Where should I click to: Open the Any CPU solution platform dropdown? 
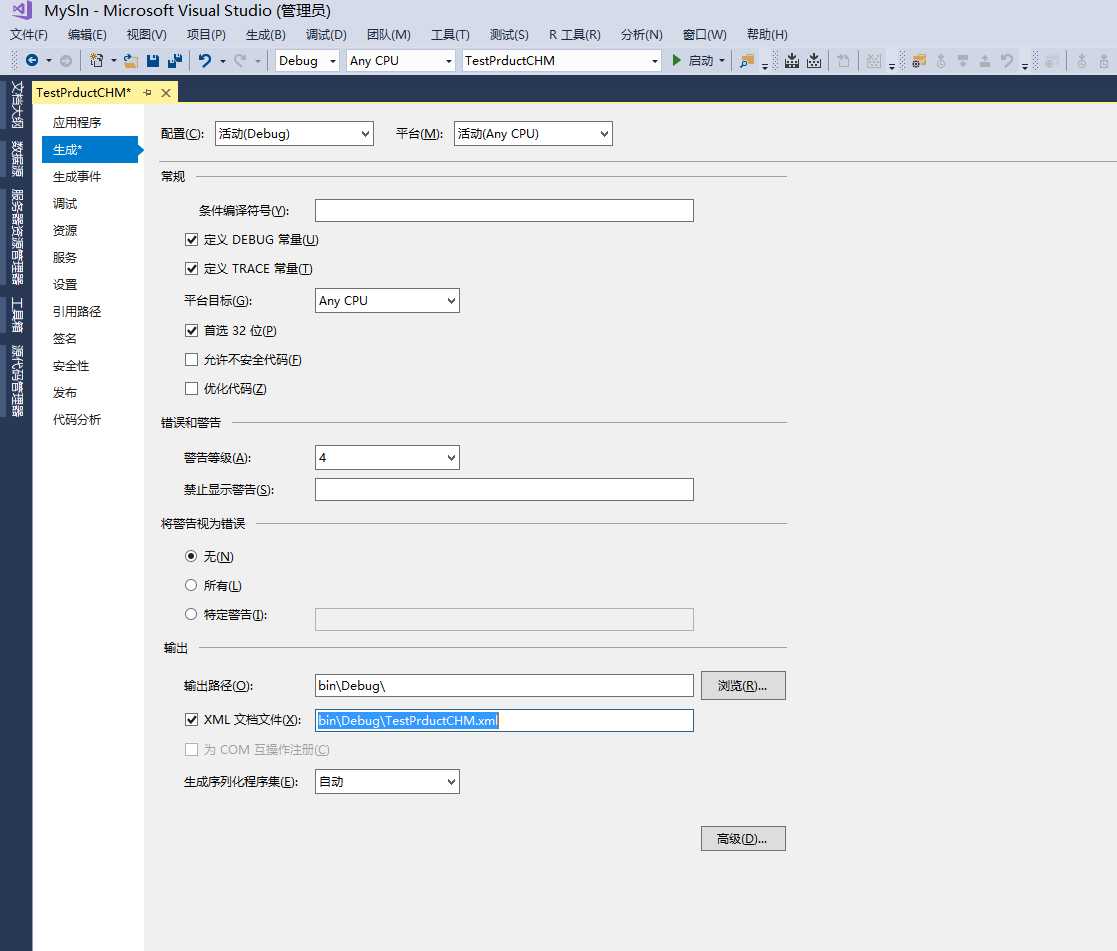pos(401,61)
